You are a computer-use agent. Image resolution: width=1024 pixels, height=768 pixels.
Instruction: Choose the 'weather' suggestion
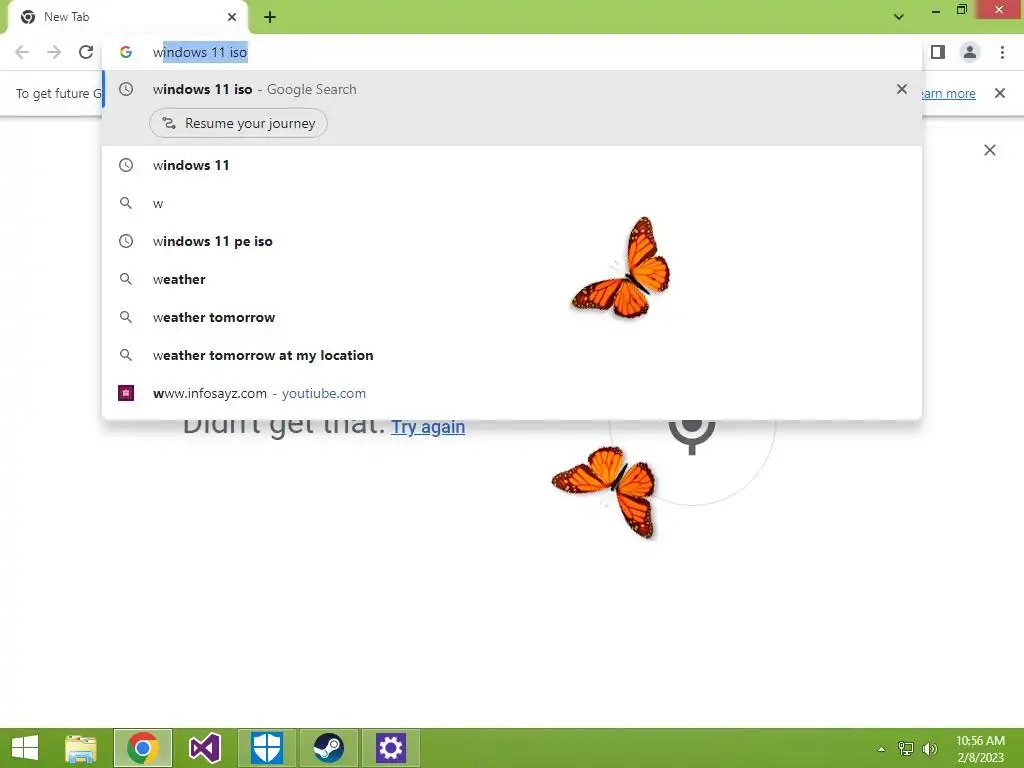(x=512, y=279)
